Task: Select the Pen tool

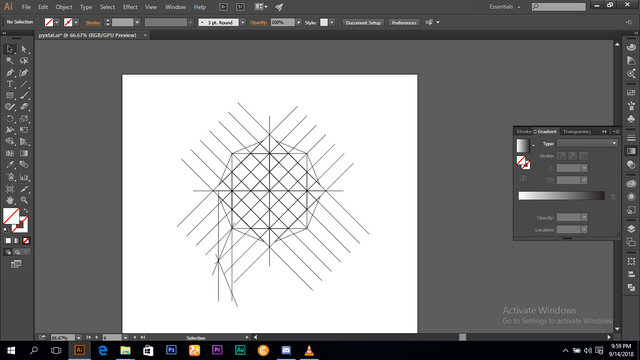Action: (x=9, y=73)
